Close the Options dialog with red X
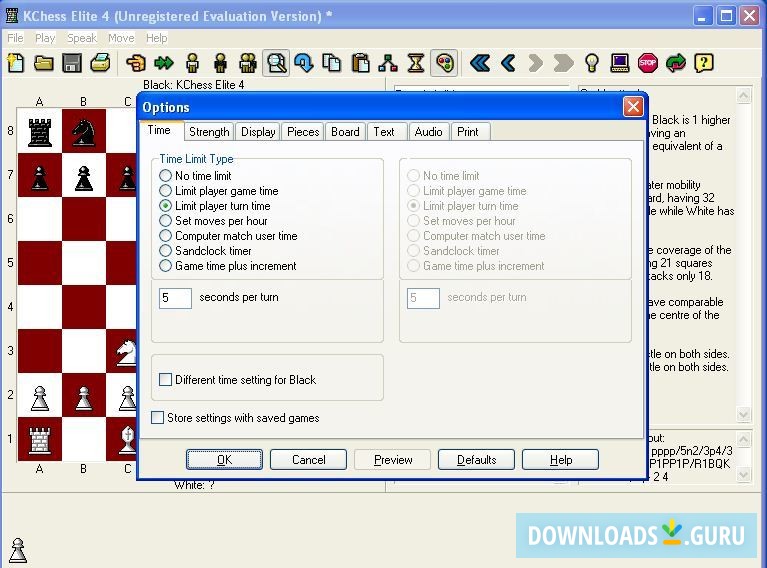The height and width of the screenshot is (568, 767). click(x=633, y=106)
